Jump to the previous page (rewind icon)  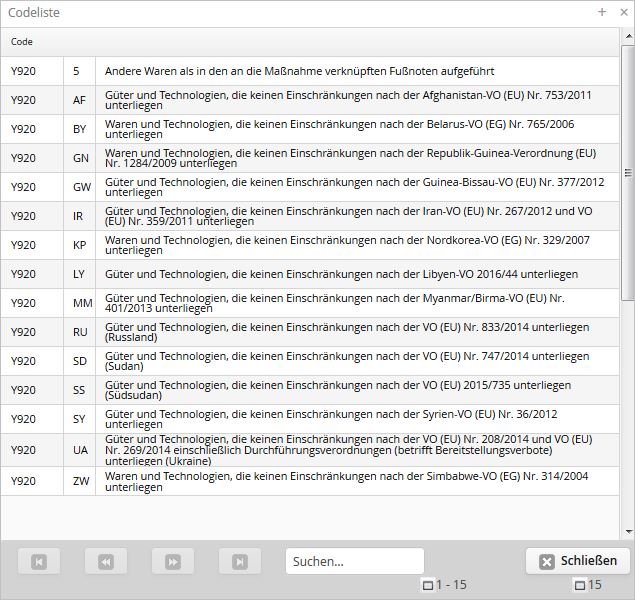coord(106,562)
